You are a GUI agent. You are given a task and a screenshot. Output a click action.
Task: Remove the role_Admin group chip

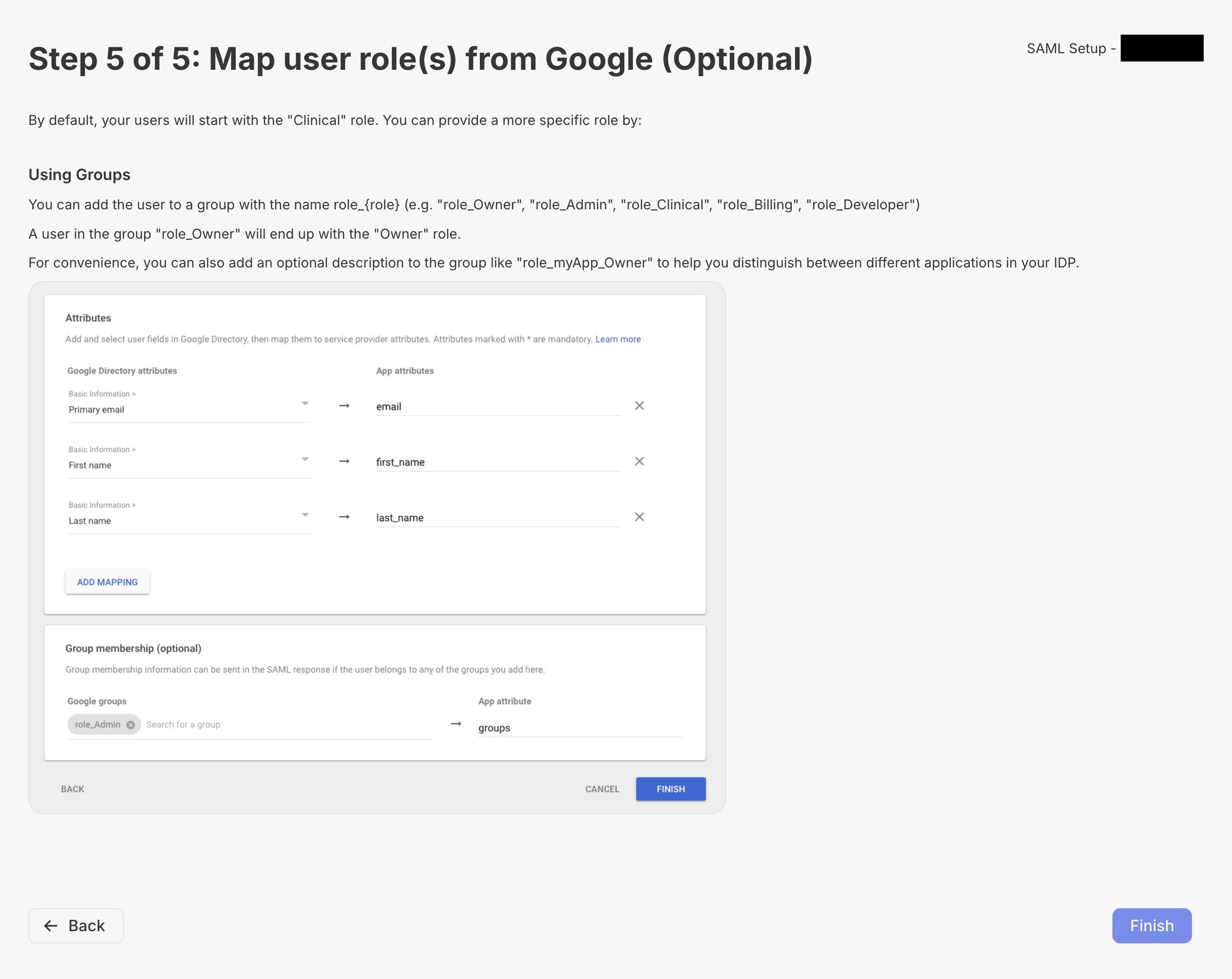pyautogui.click(x=130, y=724)
